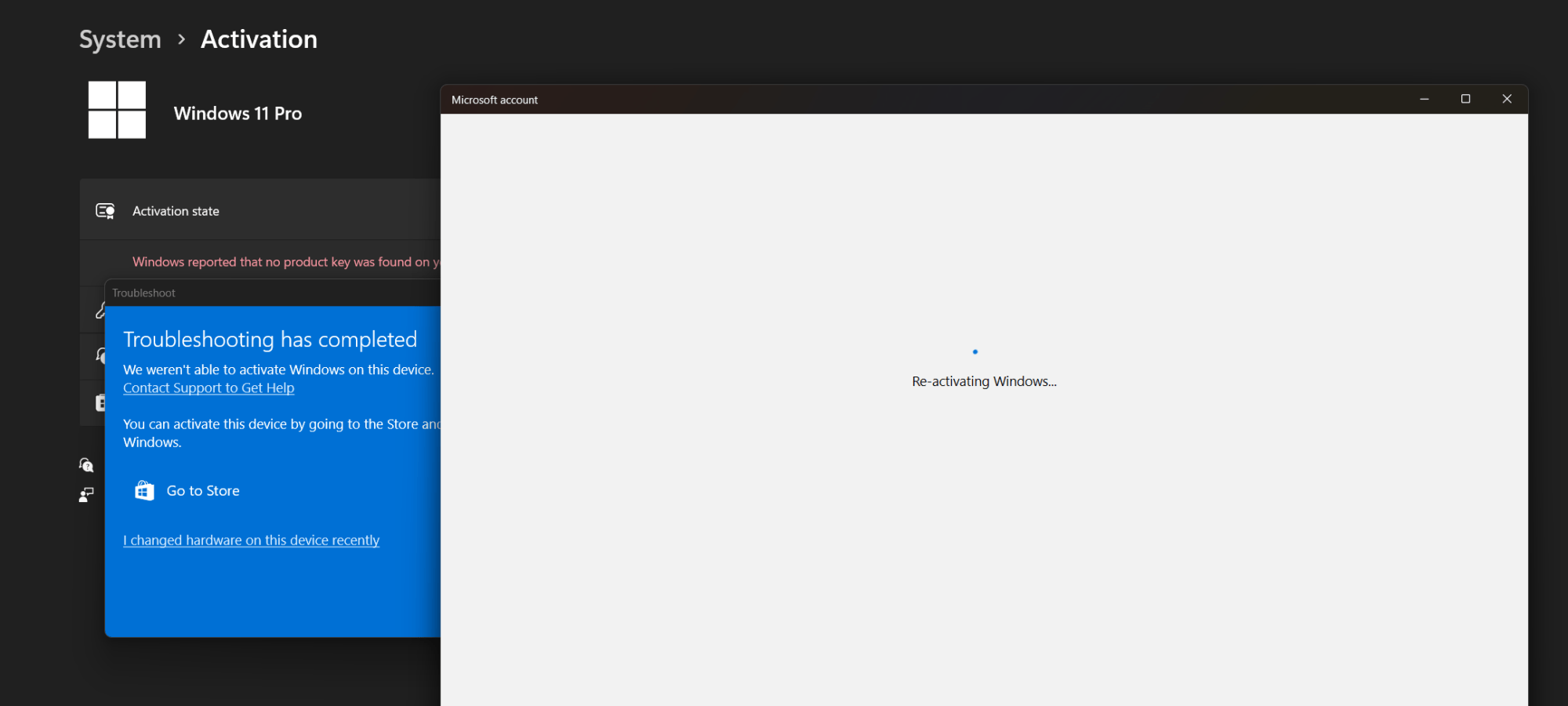This screenshot has height=706, width=1568.
Task: Click the Give feedback icon in Settings
Action: click(86, 495)
